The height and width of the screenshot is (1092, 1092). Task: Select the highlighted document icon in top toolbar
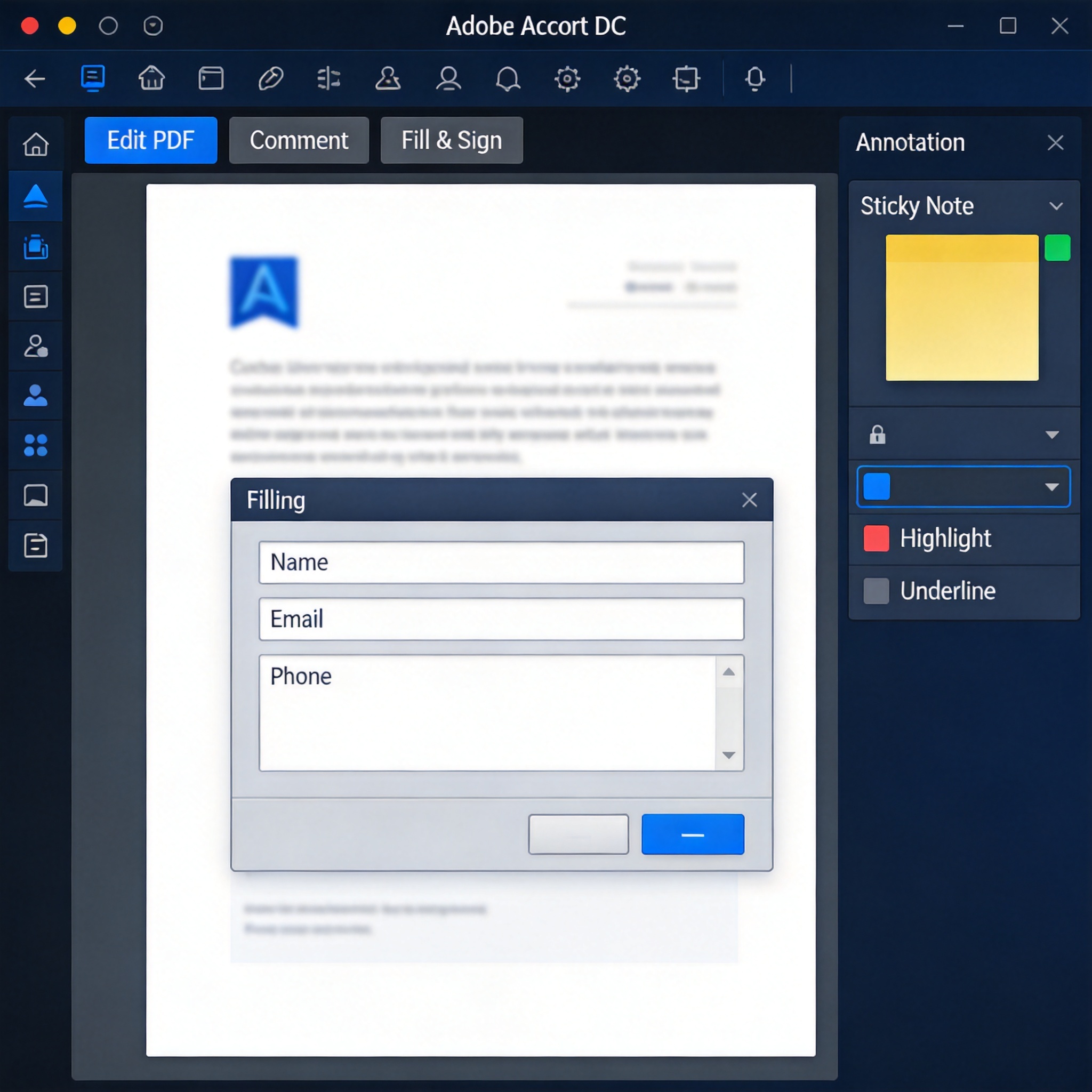point(93,78)
